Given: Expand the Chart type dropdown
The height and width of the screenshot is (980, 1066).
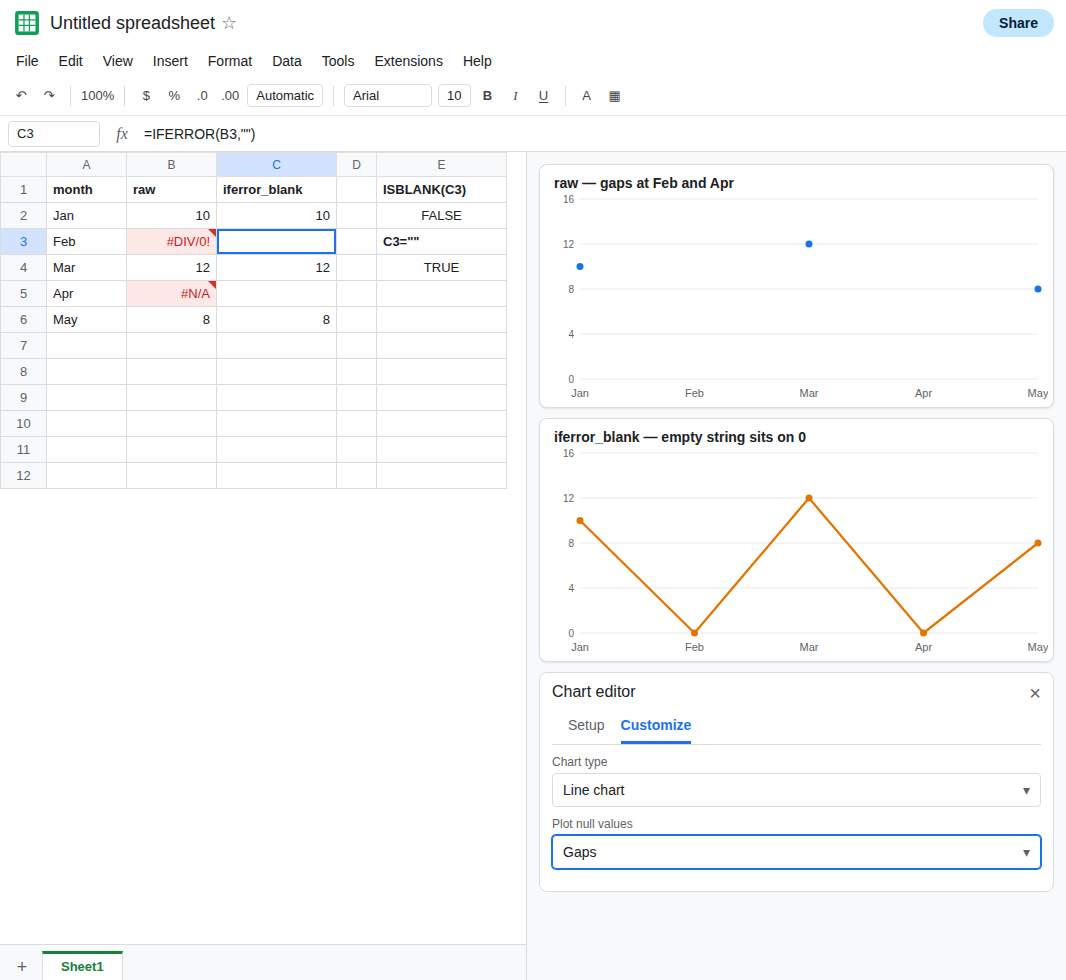Looking at the screenshot, I should click(796, 790).
